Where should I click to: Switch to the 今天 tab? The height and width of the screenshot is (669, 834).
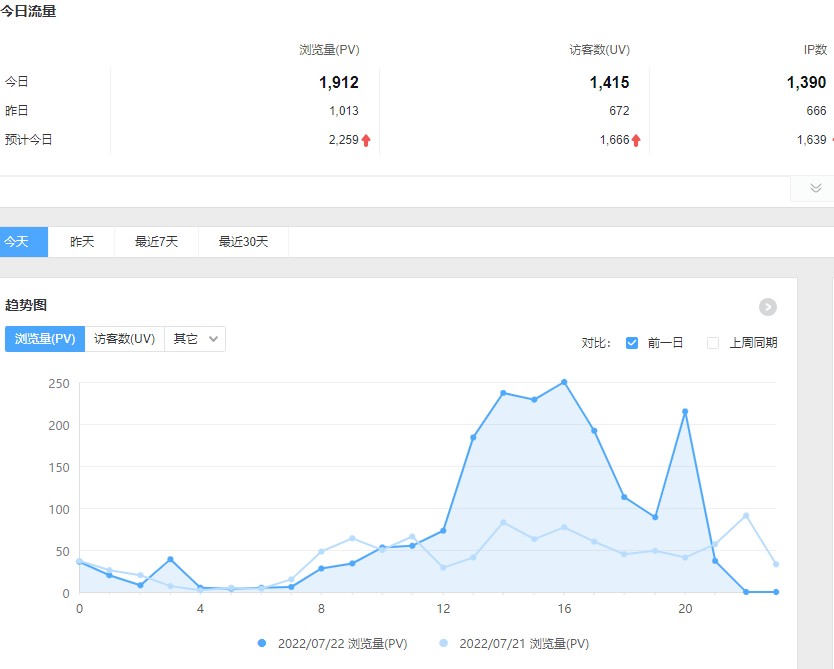pyautogui.click(x=23, y=242)
